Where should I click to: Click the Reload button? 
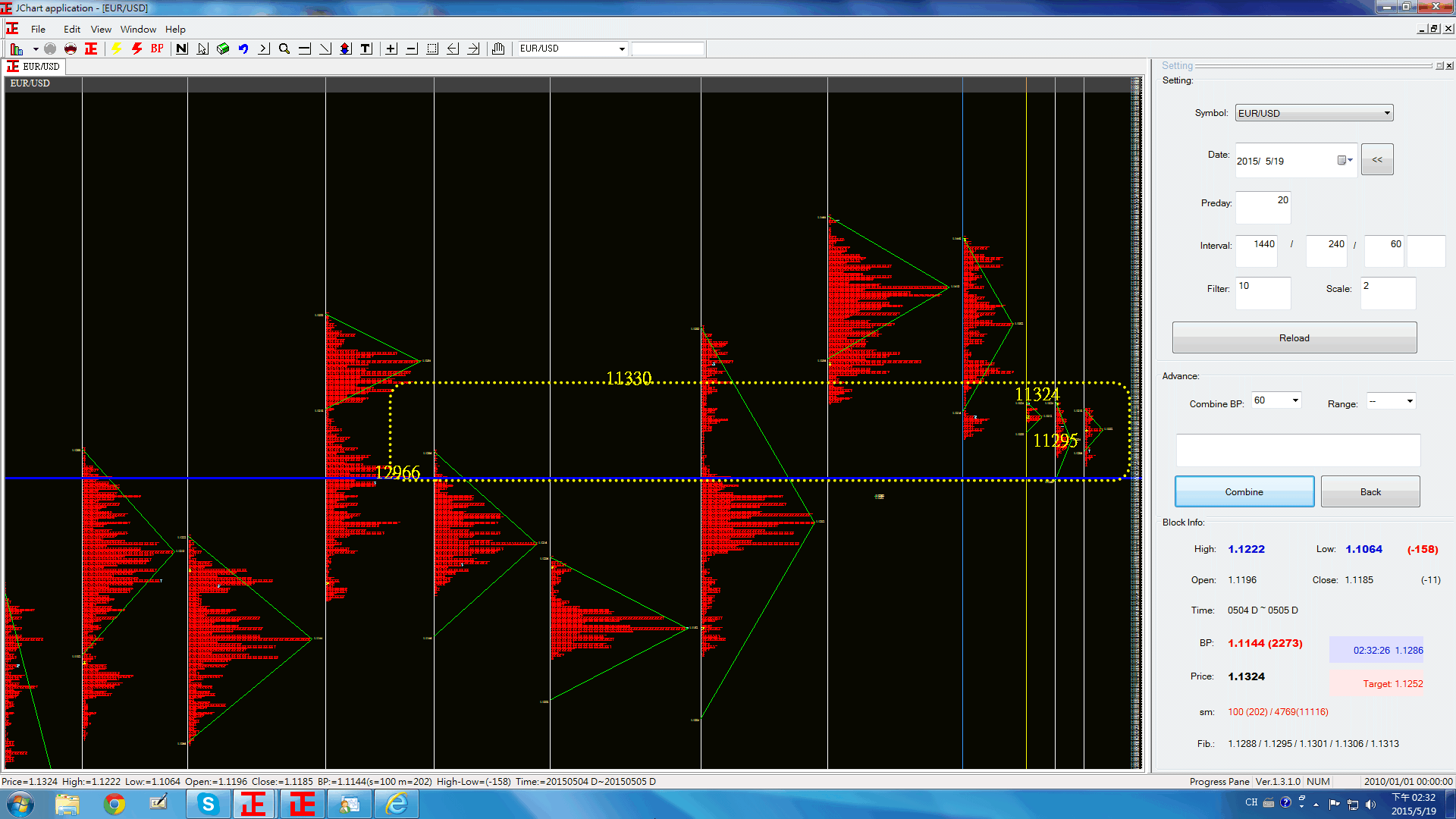1294,337
